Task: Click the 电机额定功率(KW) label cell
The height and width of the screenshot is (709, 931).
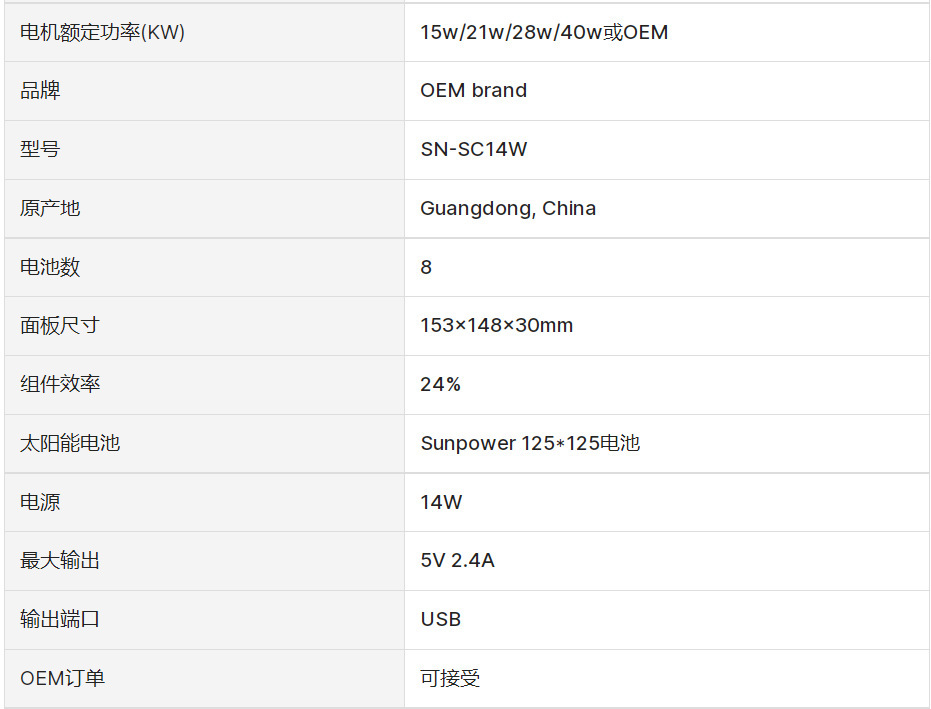Action: click(102, 32)
